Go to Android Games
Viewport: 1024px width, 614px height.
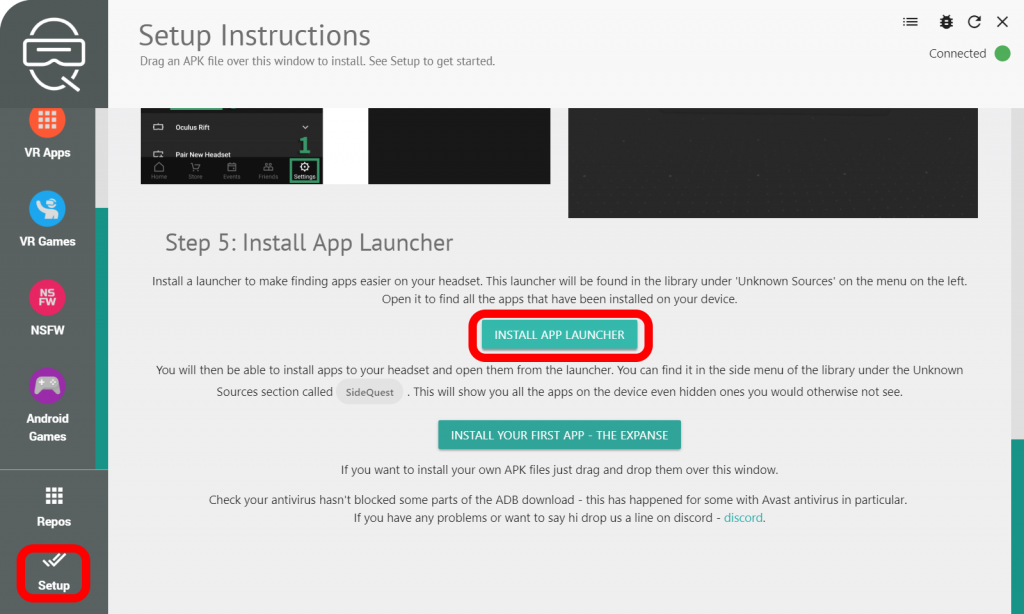coord(47,405)
